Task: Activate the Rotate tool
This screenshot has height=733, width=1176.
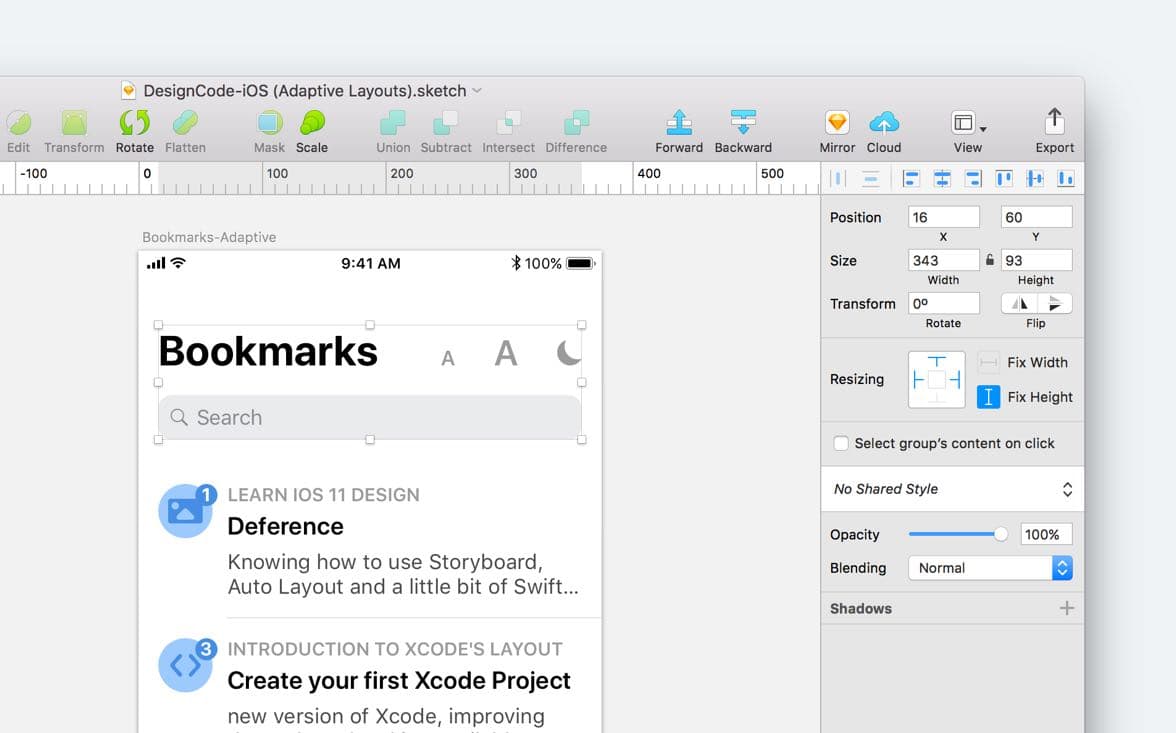Action: [x=135, y=131]
